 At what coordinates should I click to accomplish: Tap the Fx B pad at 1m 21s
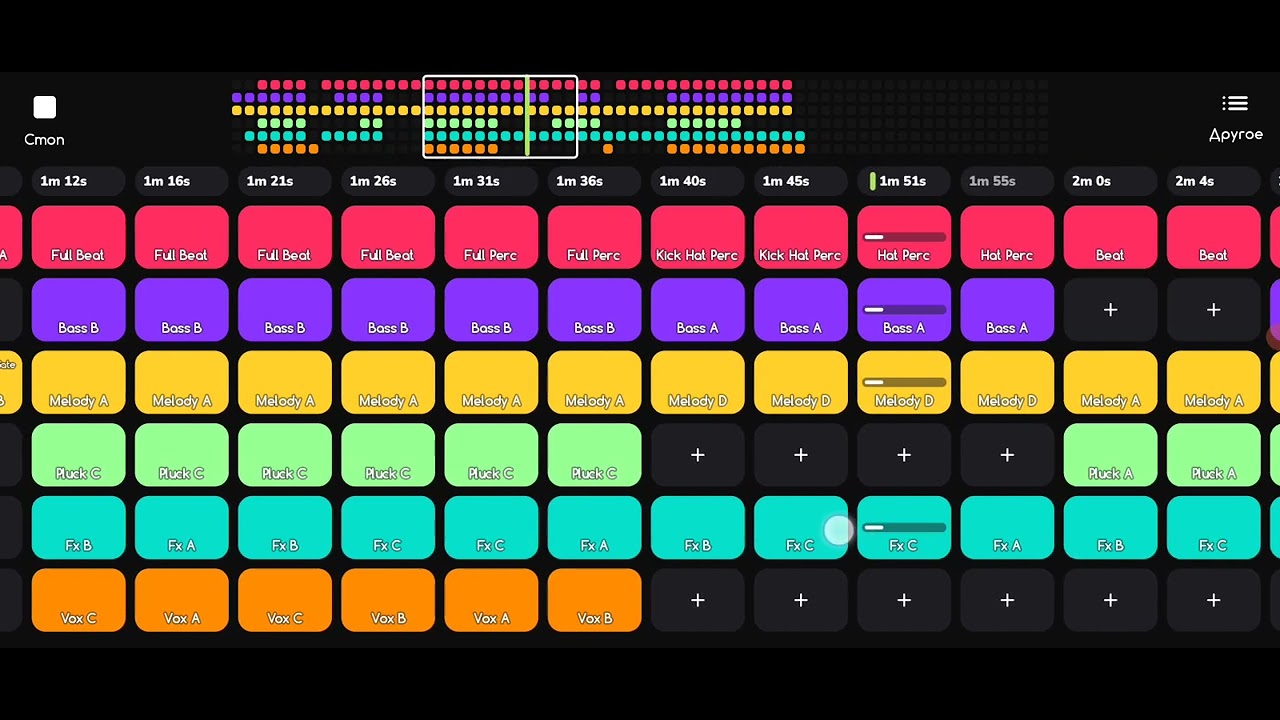(284, 528)
